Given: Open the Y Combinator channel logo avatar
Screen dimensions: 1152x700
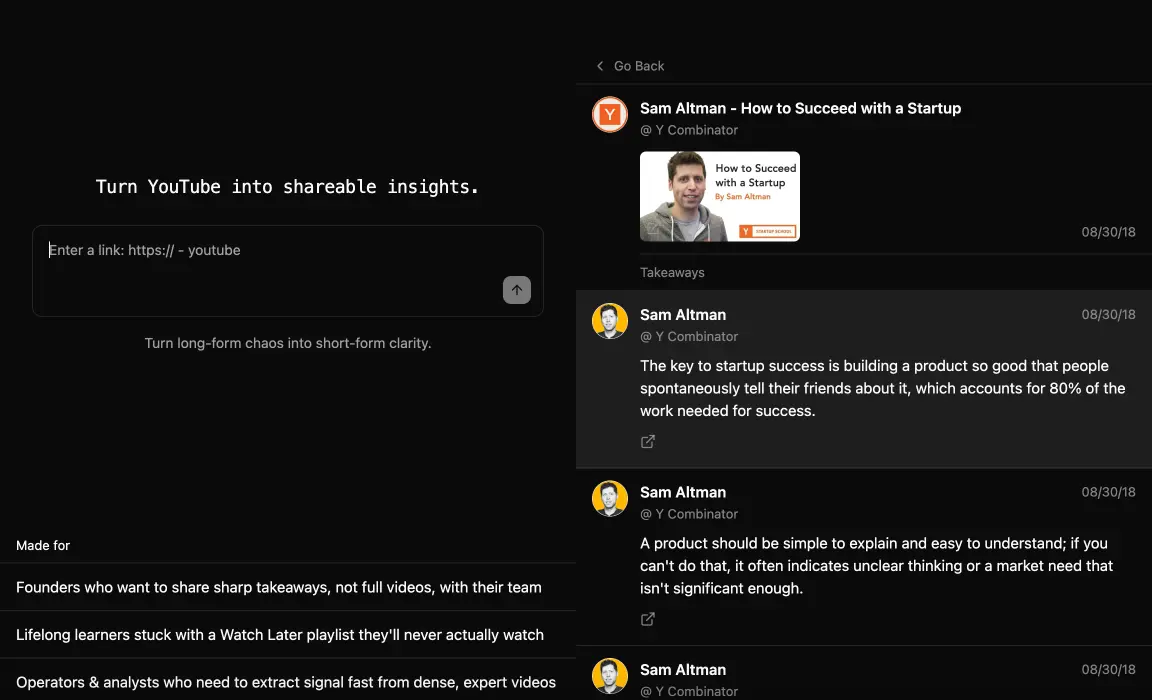Looking at the screenshot, I should (x=610, y=115).
